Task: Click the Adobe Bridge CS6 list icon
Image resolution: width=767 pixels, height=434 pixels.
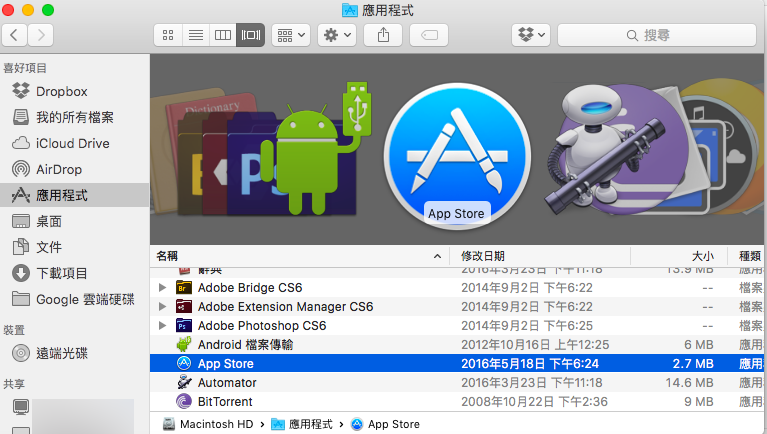Action: [x=184, y=288]
